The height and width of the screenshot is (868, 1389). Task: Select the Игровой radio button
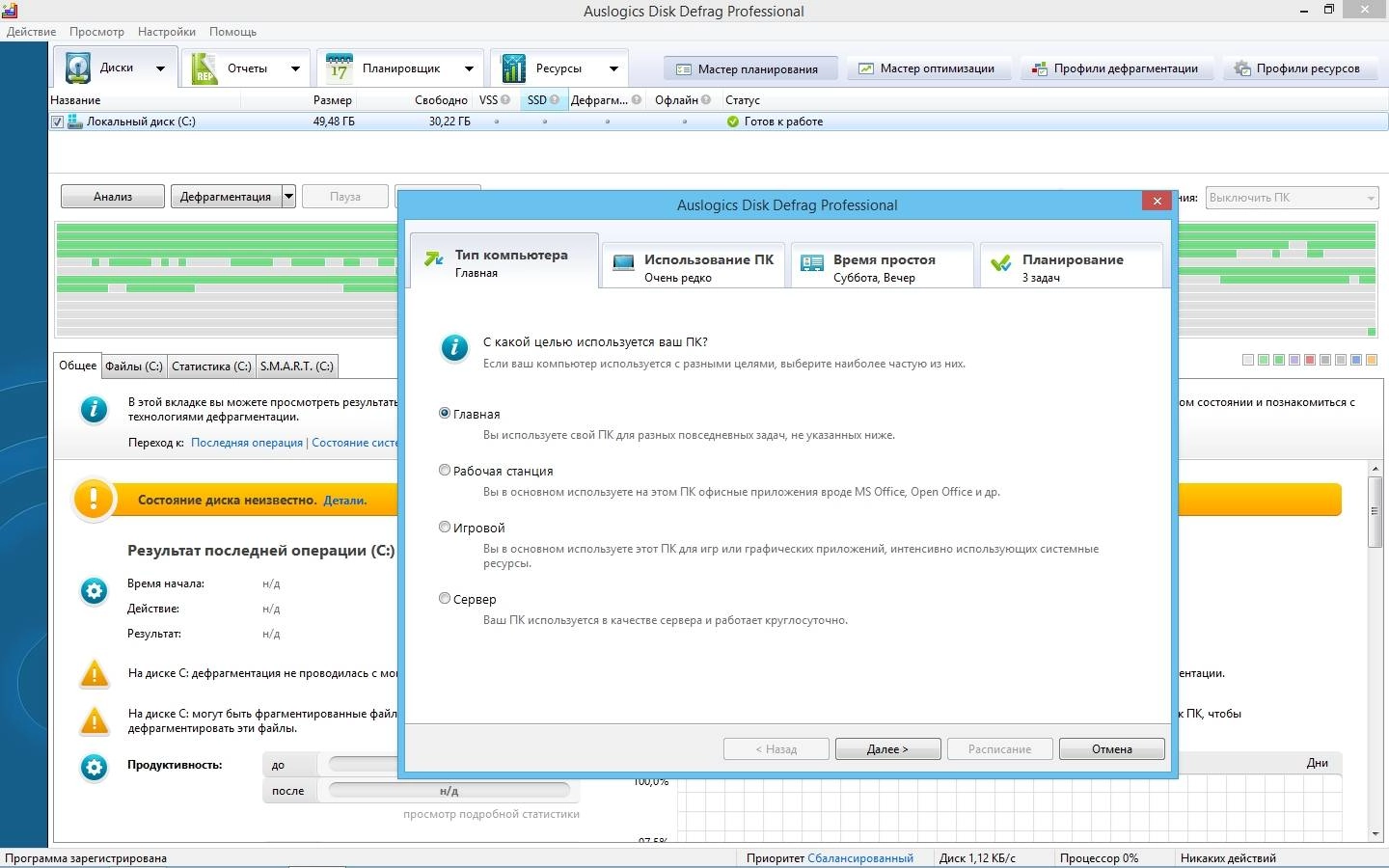pyautogui.click(x=445, y=527)
